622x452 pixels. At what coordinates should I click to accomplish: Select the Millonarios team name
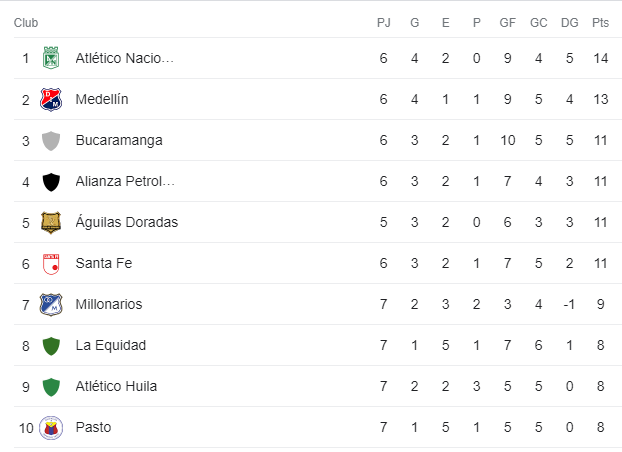[109, 304]
